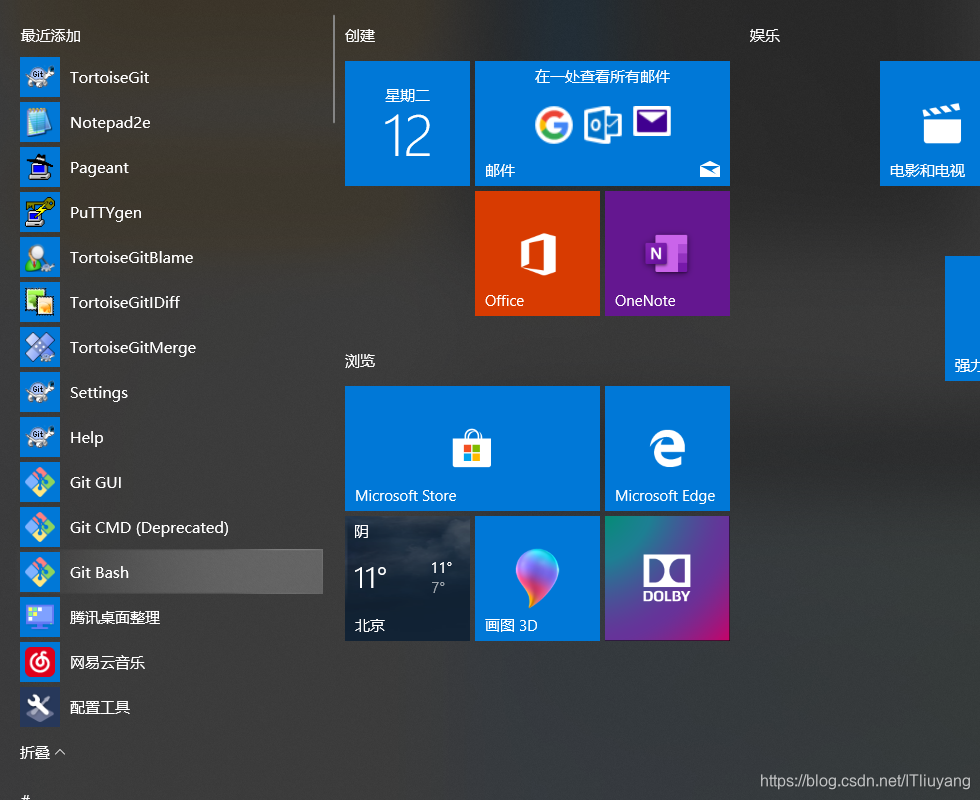Click the 创建 group heading
The width and height of the screenshot is (980, 800).
pyautogui.click(x=360, y=36)
